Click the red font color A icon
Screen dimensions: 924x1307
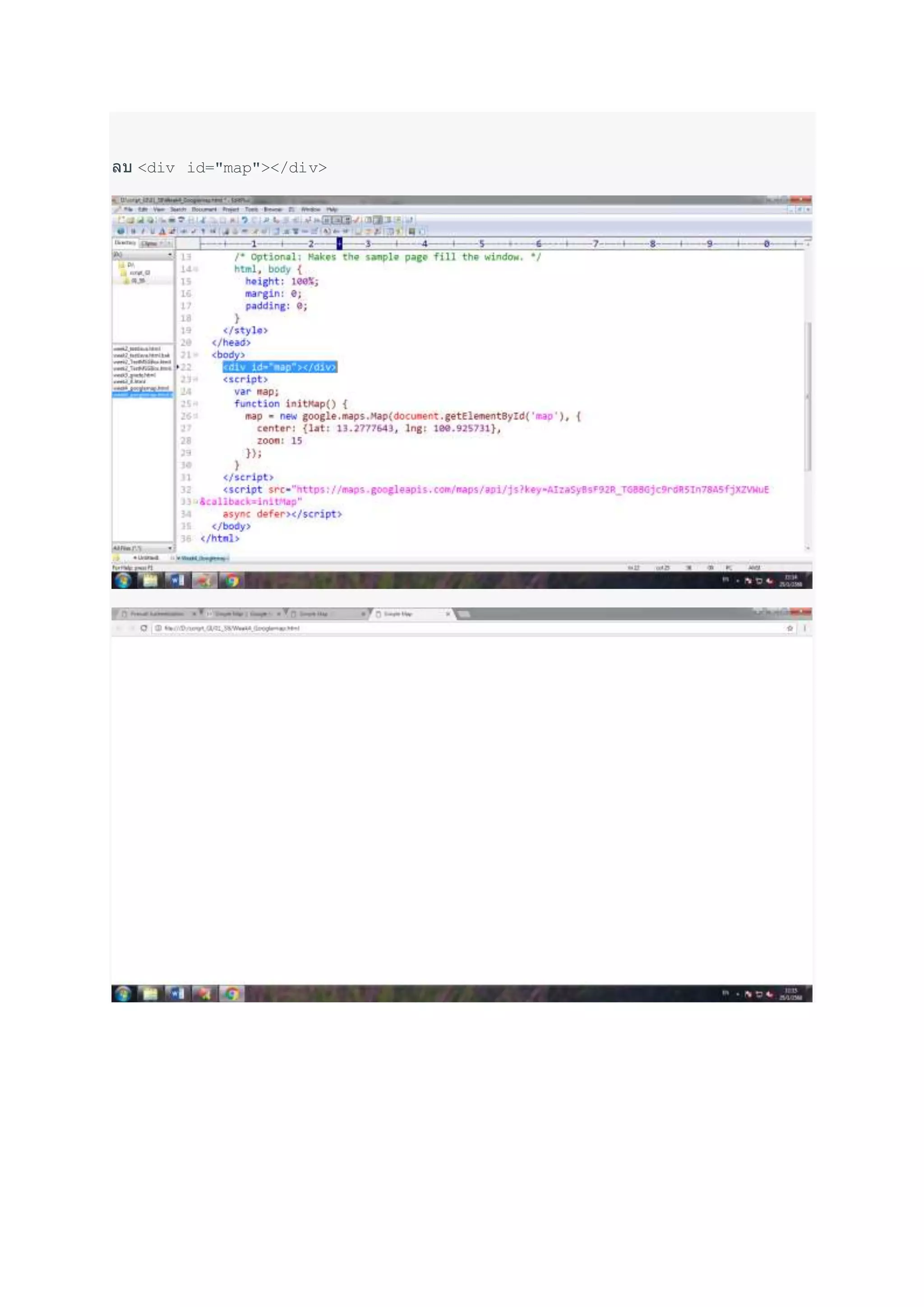pyautogui.click(x=162, y=231)
